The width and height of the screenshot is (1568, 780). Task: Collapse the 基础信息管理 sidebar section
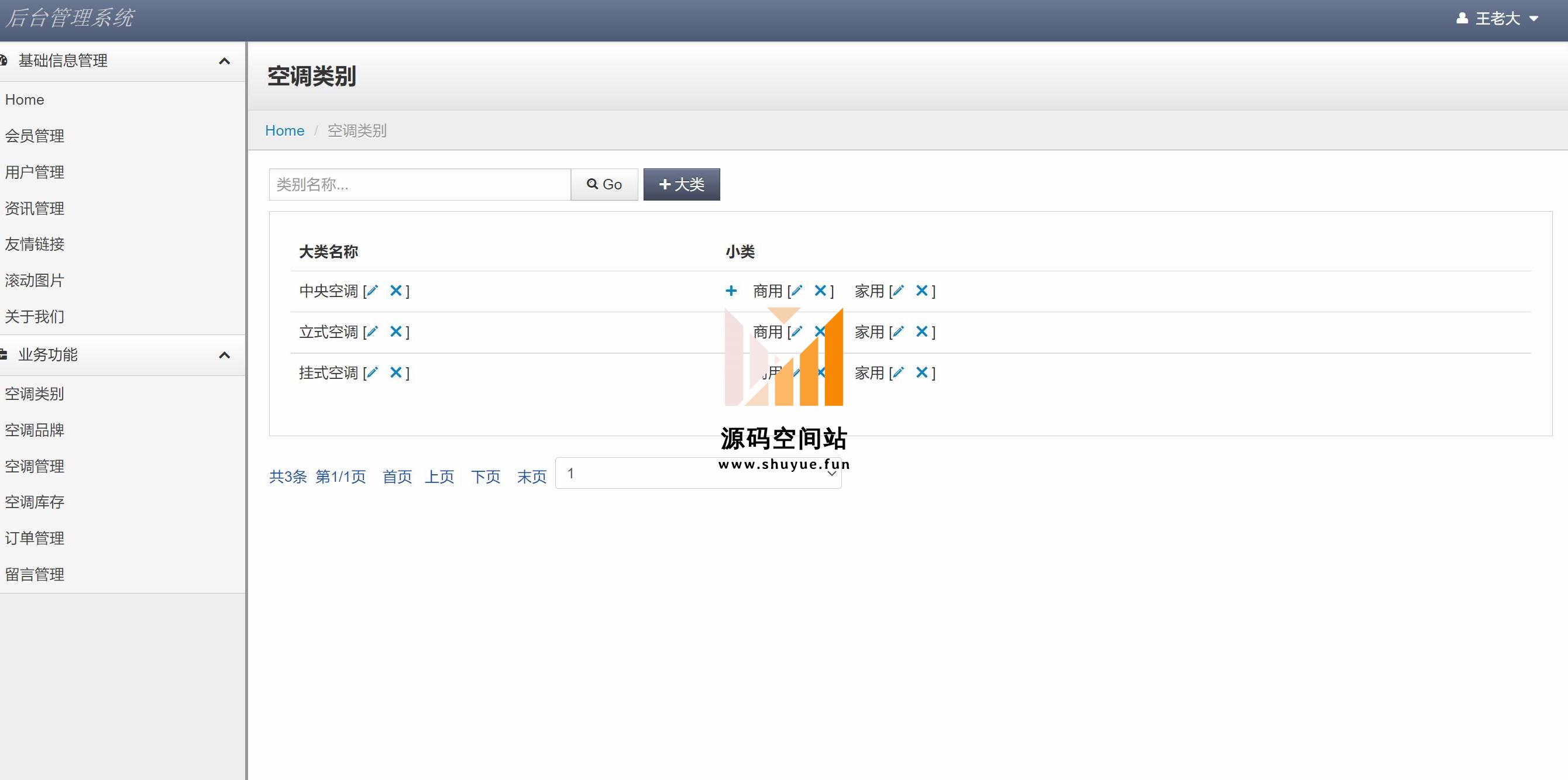click(224, 61)
